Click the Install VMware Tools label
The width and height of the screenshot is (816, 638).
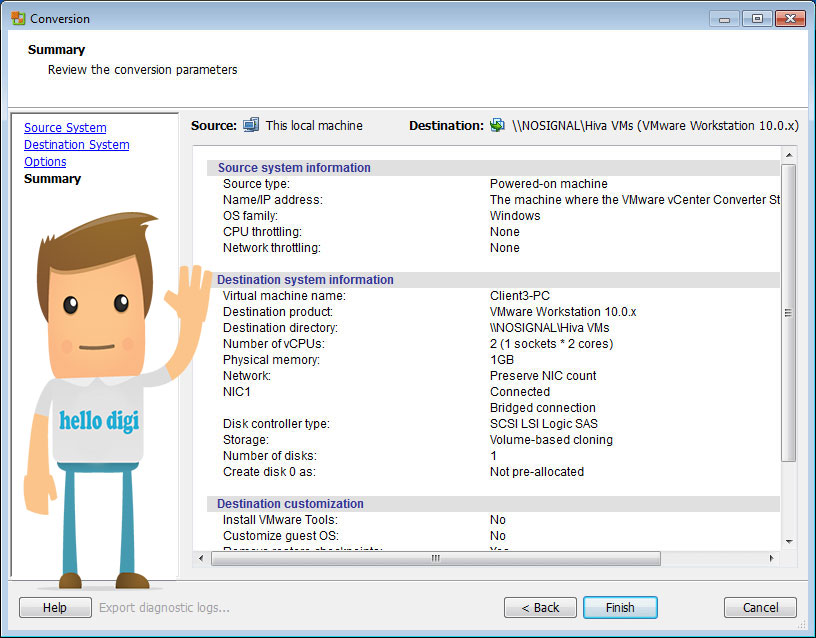click(x=280, y=520)
